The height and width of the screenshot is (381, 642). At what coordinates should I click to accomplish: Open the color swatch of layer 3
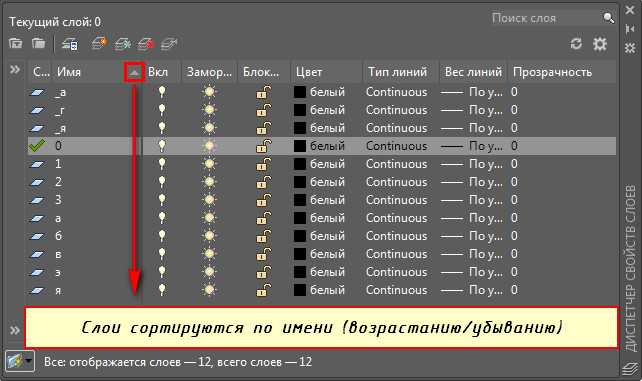(x=300, y=200)
